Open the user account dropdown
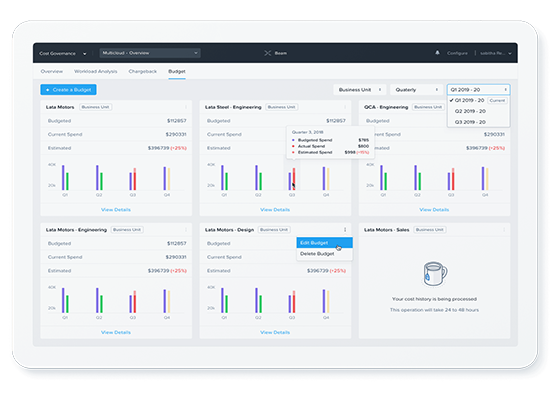 click(x=496, y=53)
